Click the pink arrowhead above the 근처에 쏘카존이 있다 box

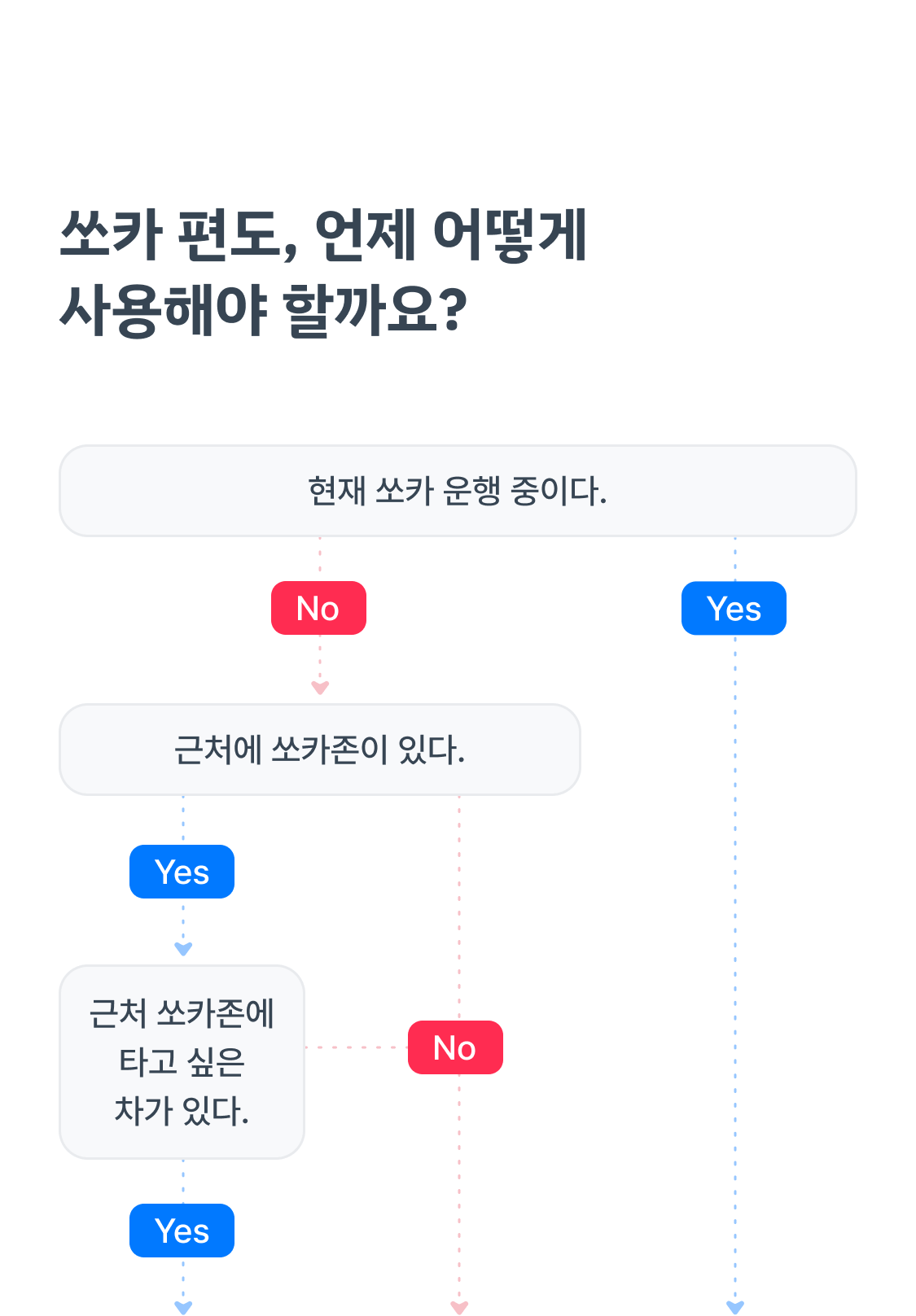click(320, 689)
